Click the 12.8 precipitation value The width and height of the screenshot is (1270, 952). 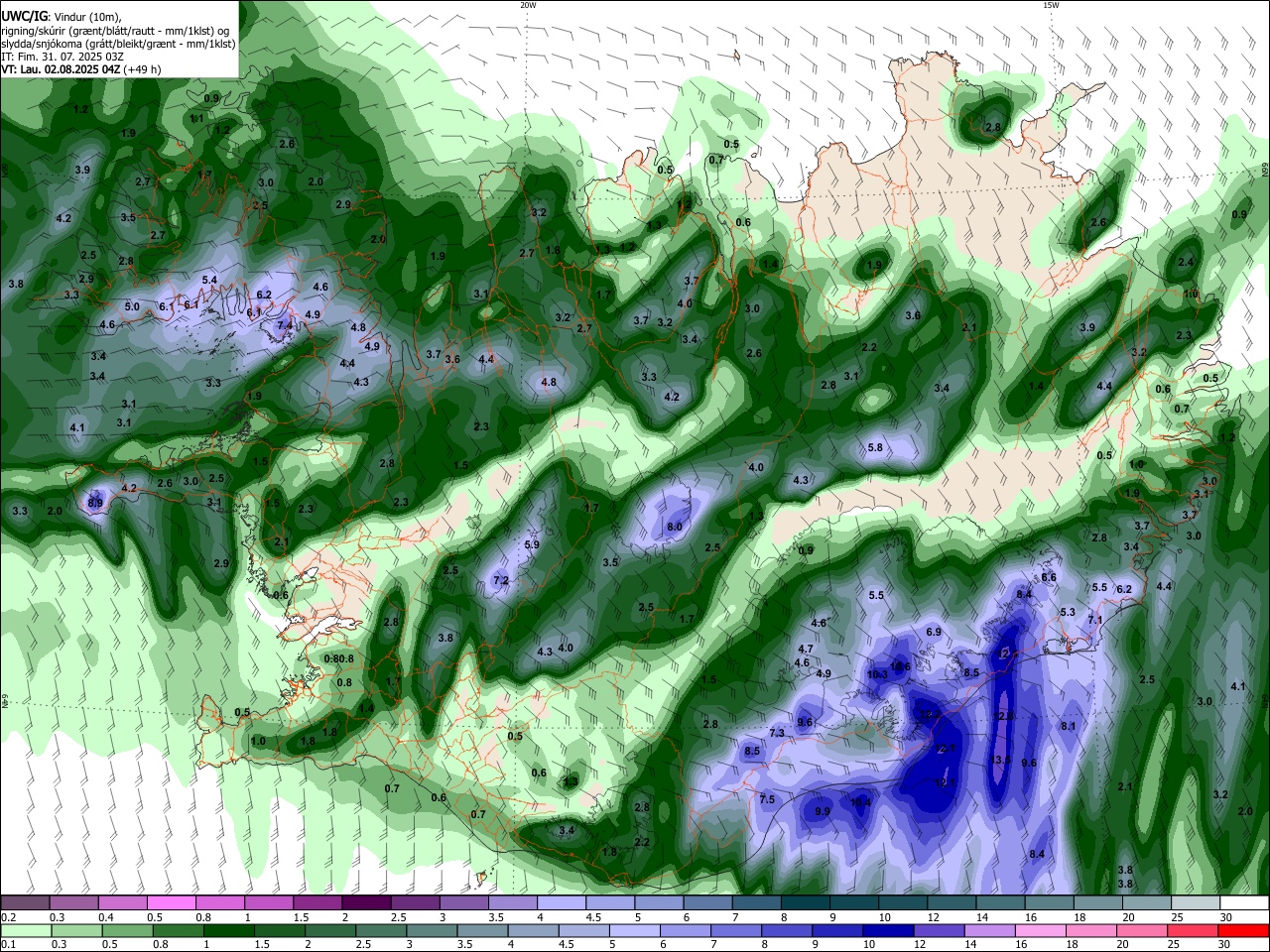click(x=1005, y=716)
